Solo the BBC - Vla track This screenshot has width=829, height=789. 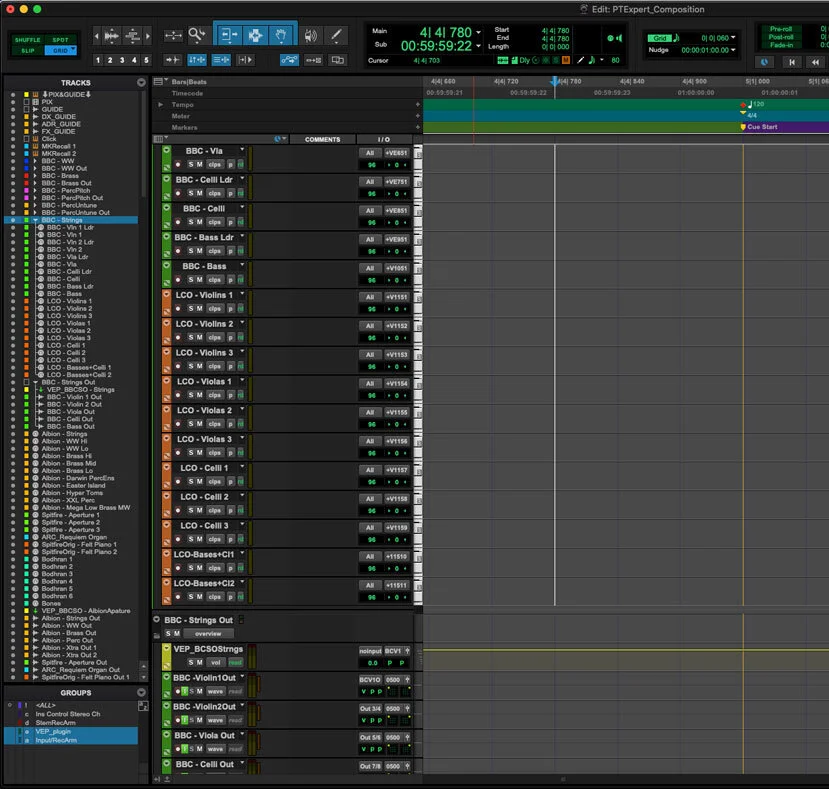191,164
